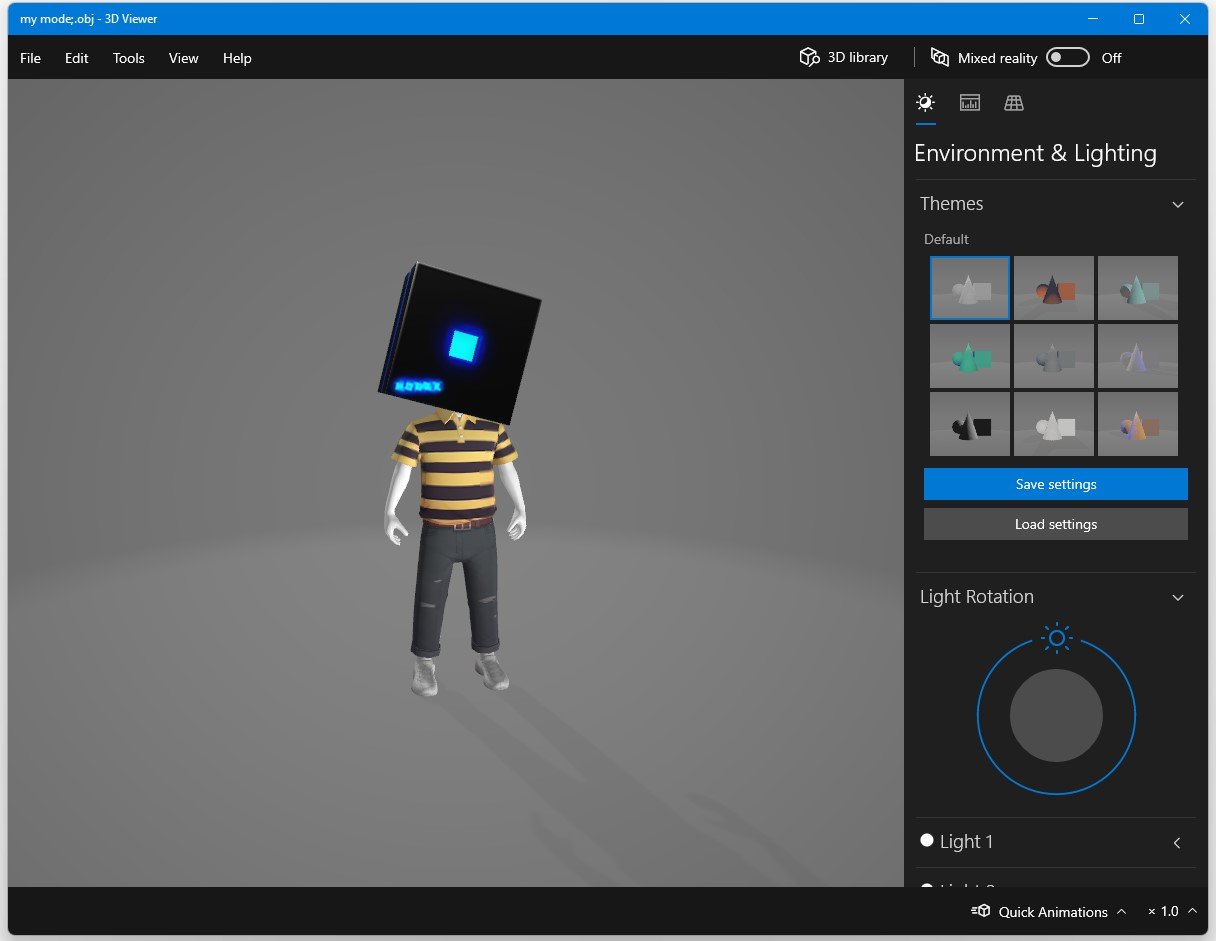The width and height of the screenshot is (1216, 941).
Task: Click the Light 1 bullet indicator
Action: [x=926, y=840]
